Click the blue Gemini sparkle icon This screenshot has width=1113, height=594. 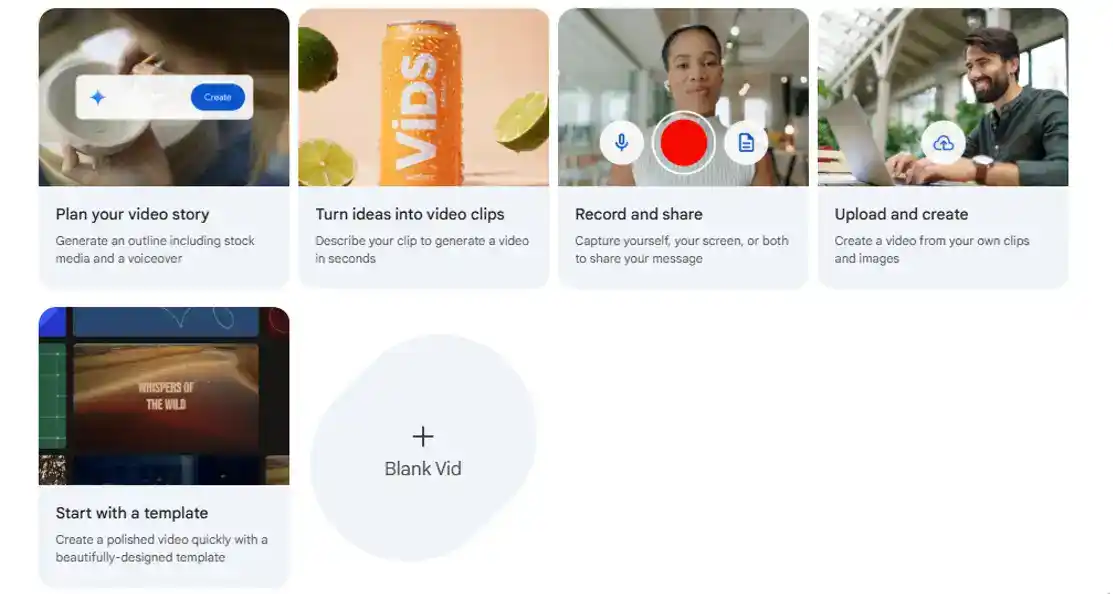(x=98, y=97)
